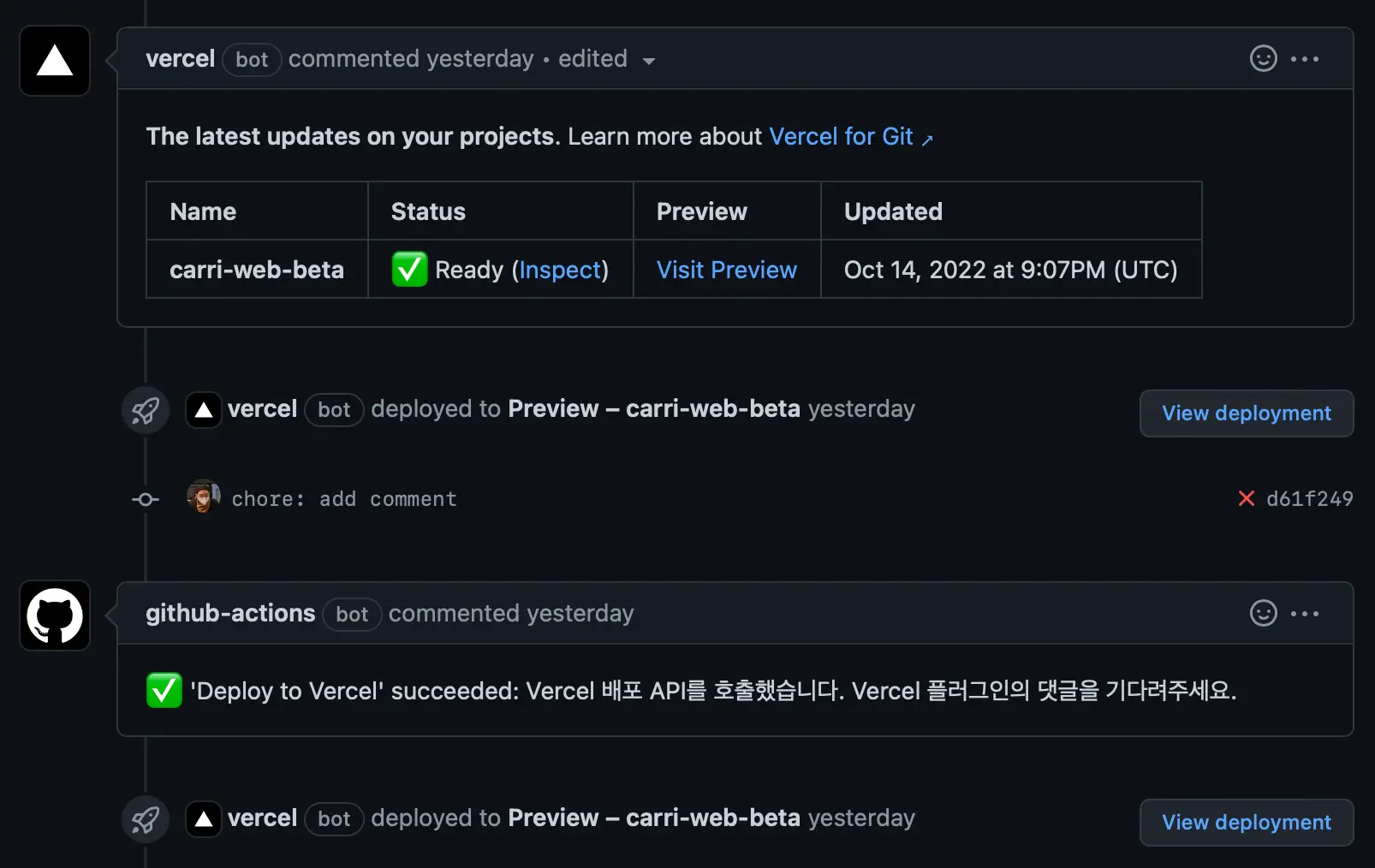Expand the edited history dropdown arrow
The height and width of the screenshot is (868, 1375).
[649, 61]
